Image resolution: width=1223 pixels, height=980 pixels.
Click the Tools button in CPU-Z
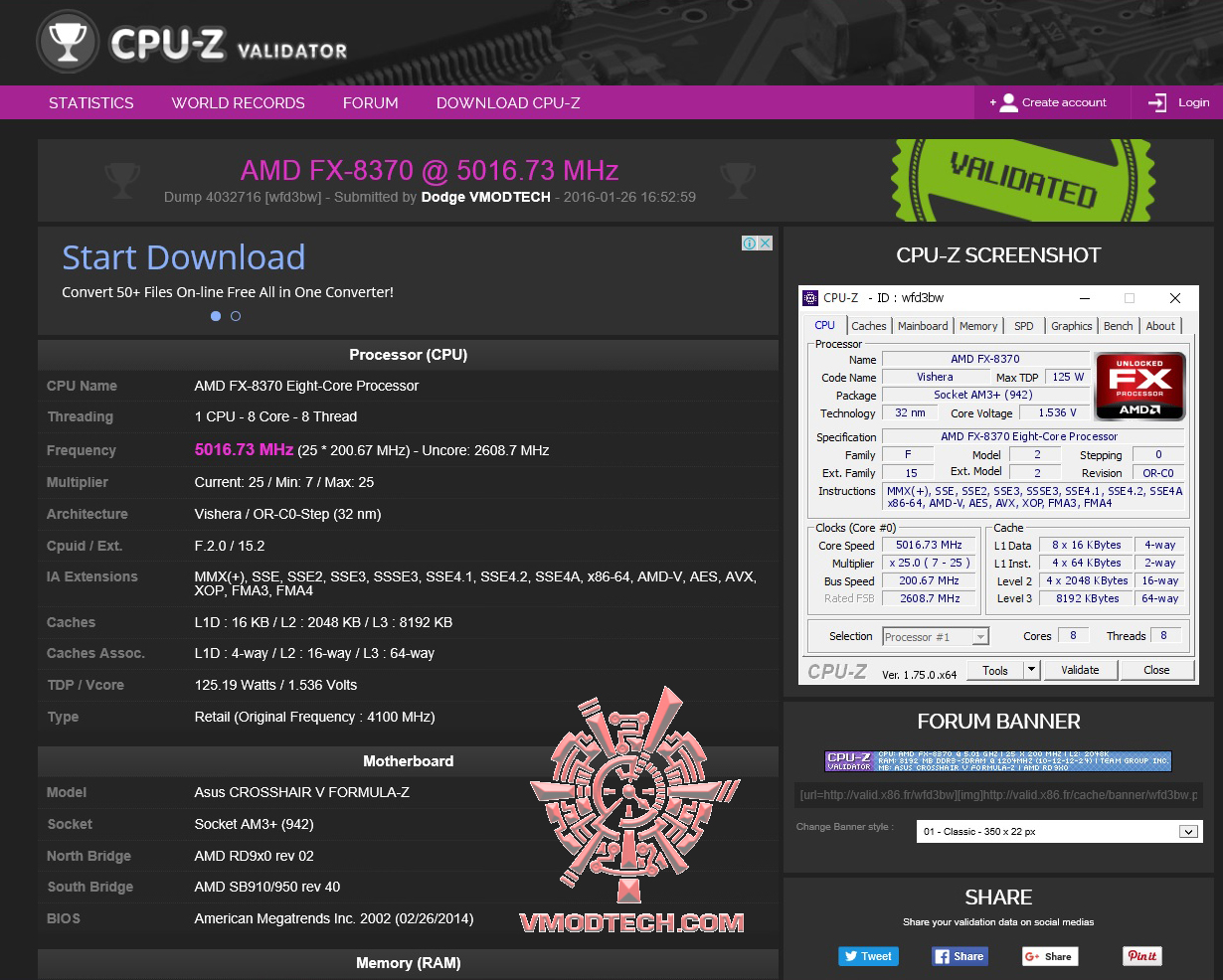point(995,670)
